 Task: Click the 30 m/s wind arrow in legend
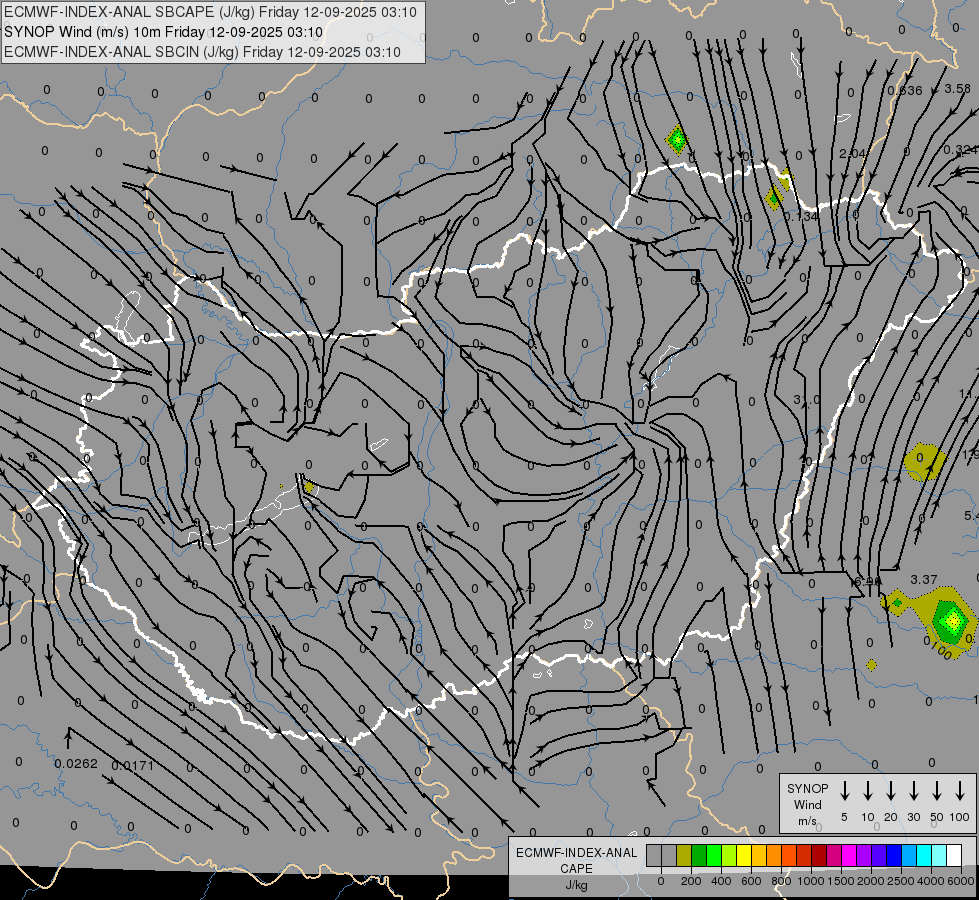click(913, 791)
